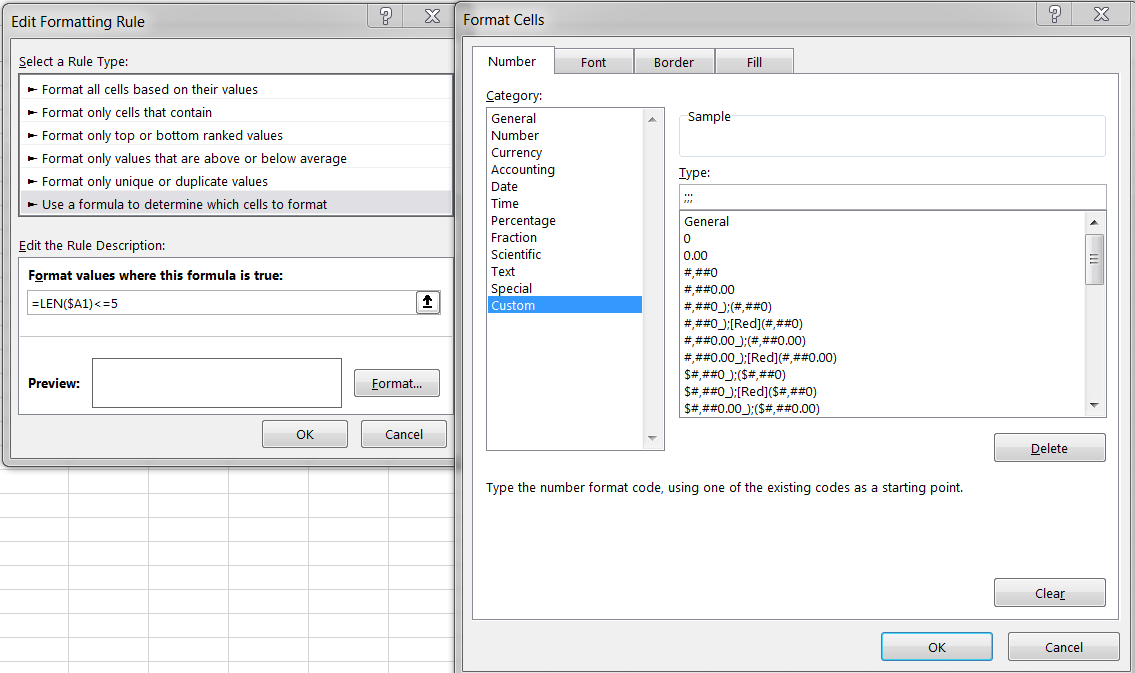1135x673 pixels.
Task: Choose format code #,##0
Action: (x=883, y=273)
